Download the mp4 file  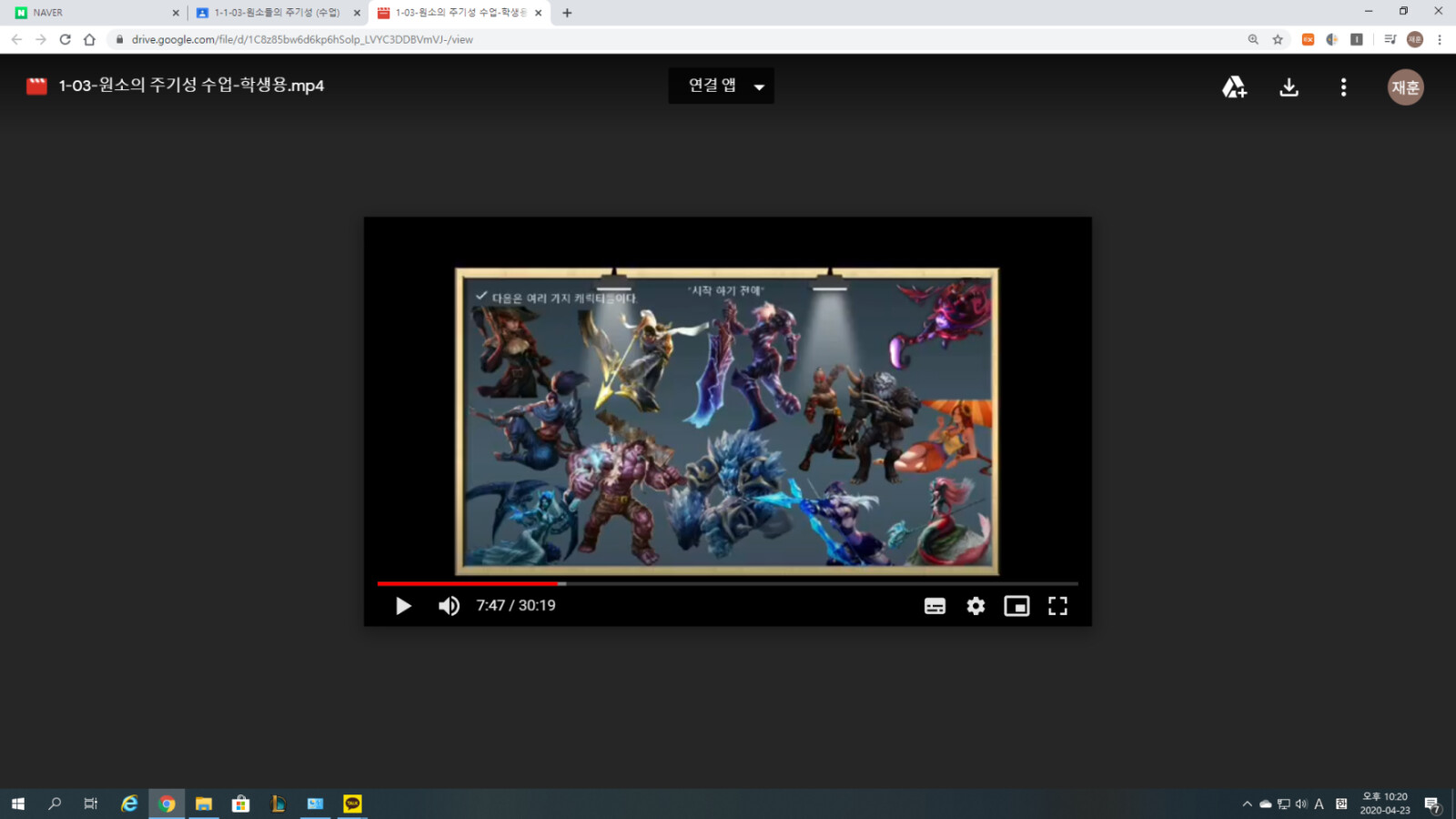pos(1289,86)
